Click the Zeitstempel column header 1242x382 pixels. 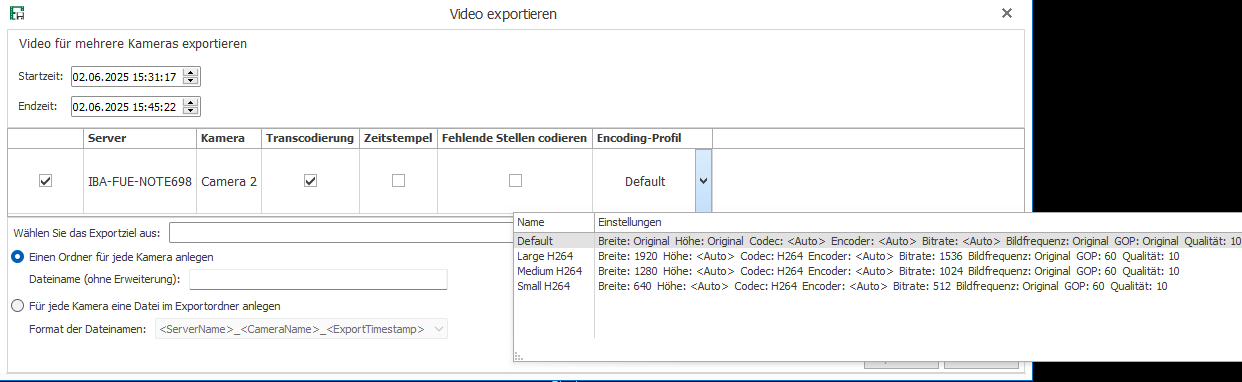398,138
